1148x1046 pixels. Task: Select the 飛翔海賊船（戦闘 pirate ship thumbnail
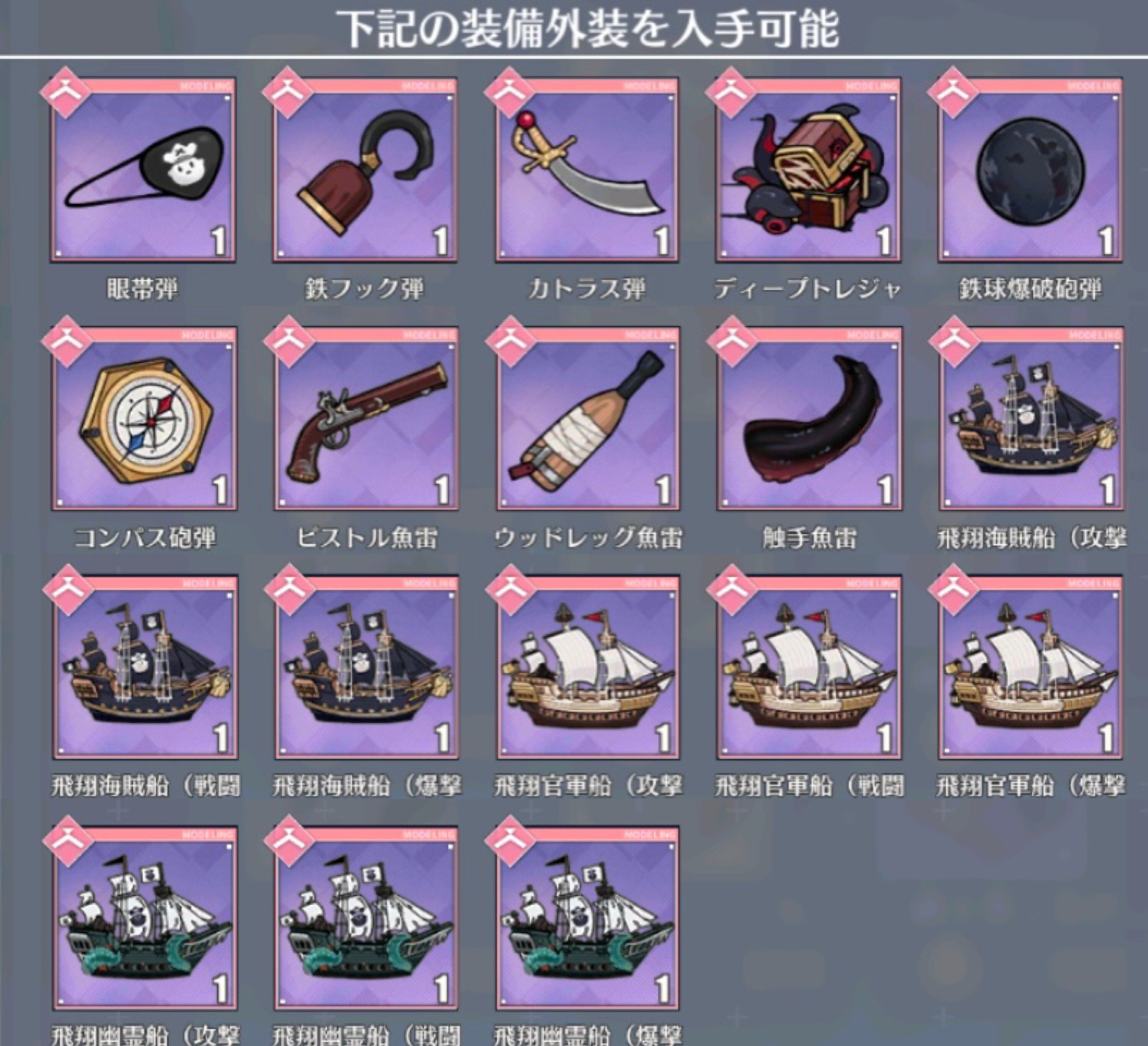145,668
